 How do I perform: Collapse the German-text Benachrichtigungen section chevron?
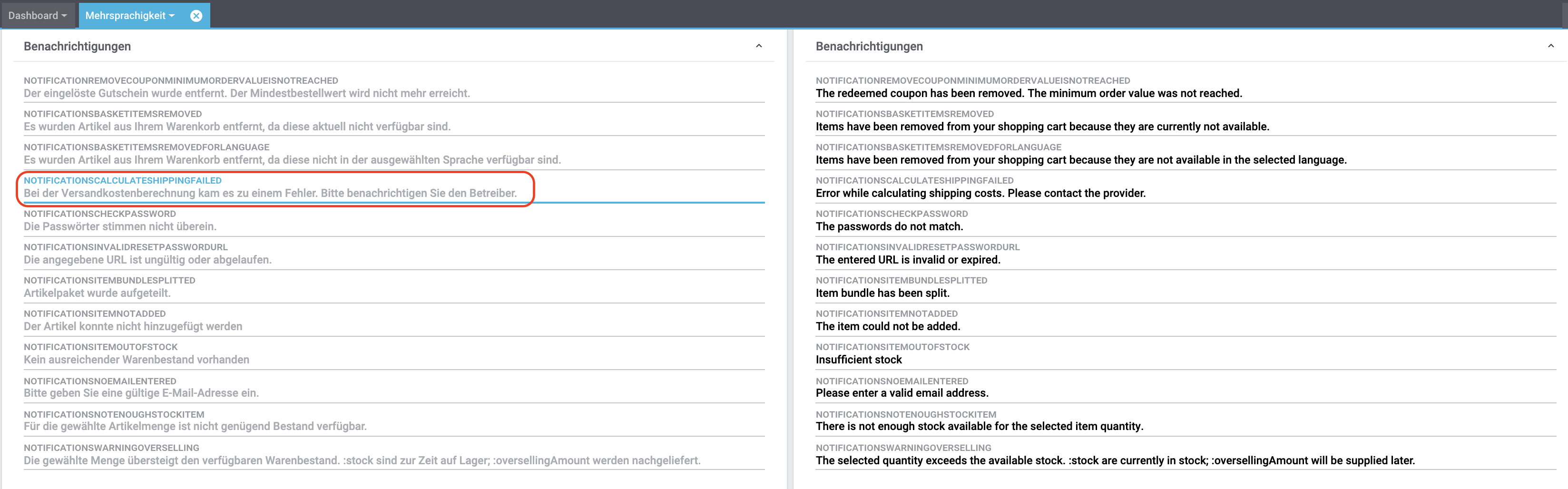[758, 46]
